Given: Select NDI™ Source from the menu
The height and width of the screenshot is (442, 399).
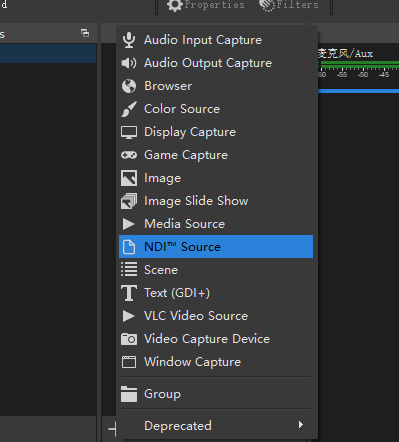Looking at the screenshot, I should (216, 247).
